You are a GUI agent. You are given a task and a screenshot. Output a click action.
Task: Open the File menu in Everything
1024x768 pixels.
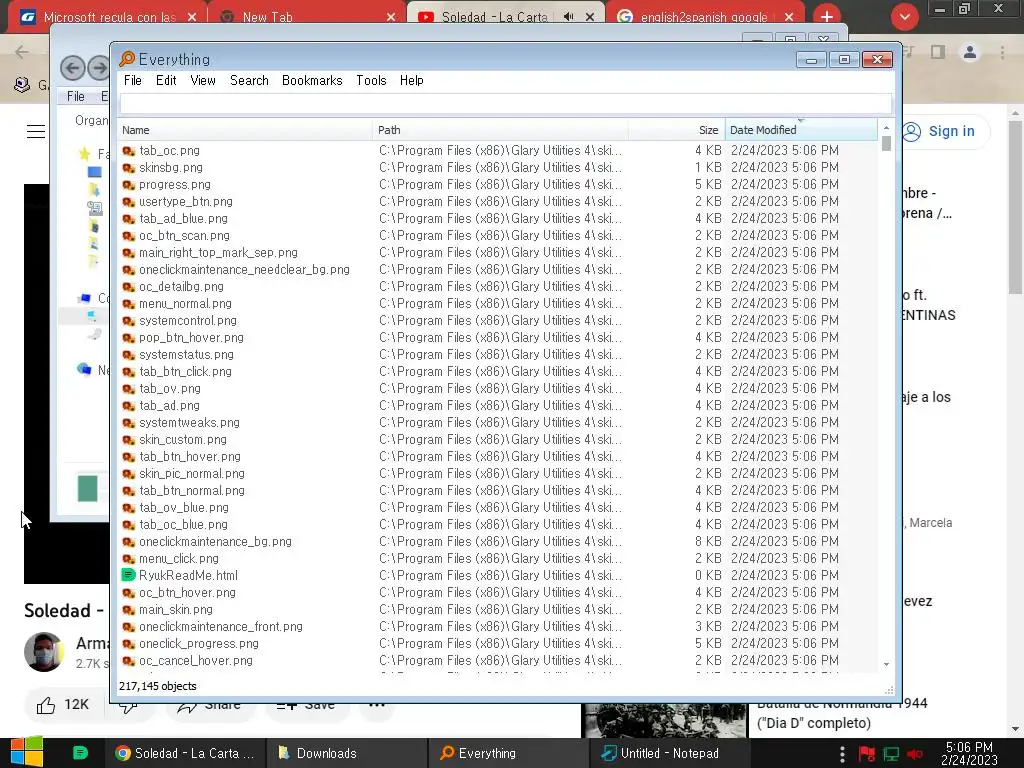tap(133, 80)
